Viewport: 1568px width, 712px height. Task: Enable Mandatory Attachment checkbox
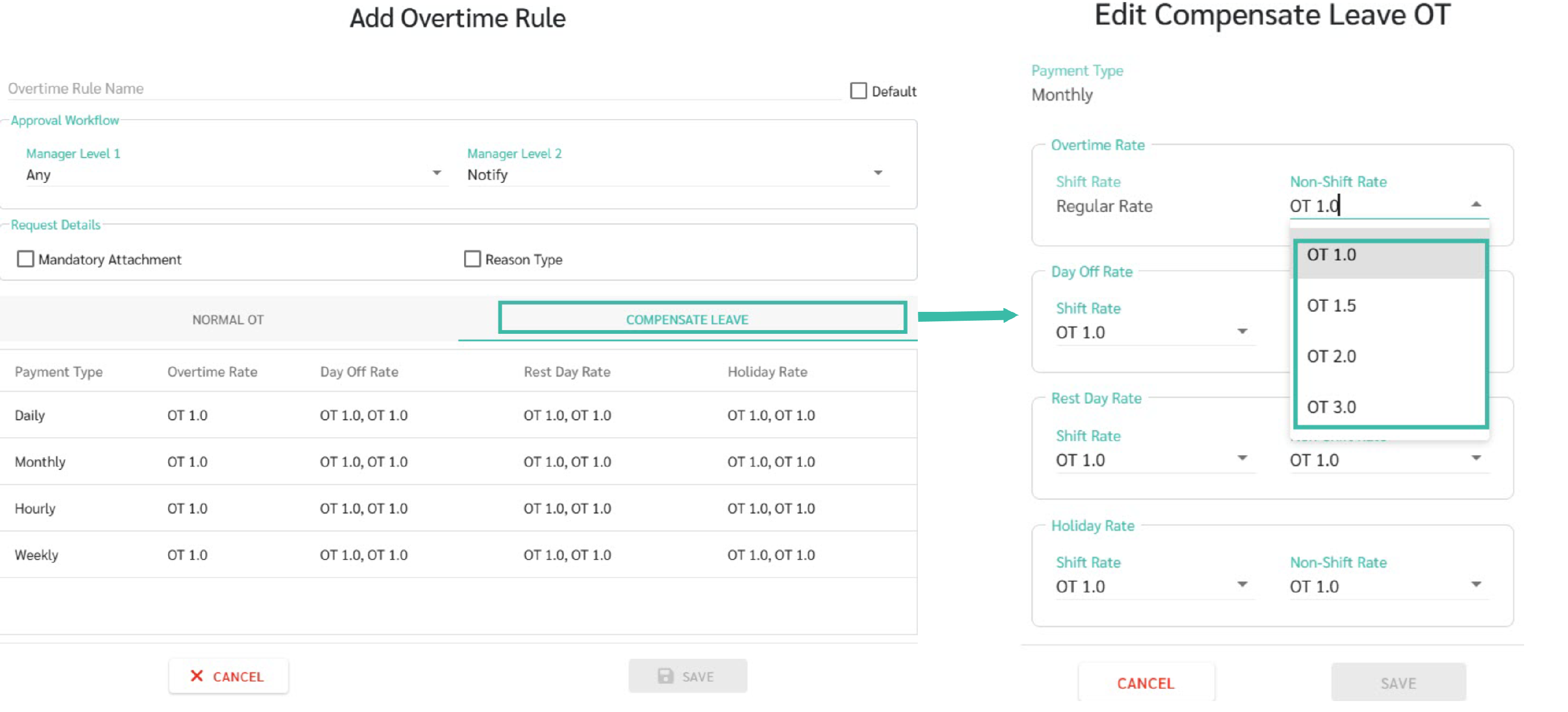point(26,259)
